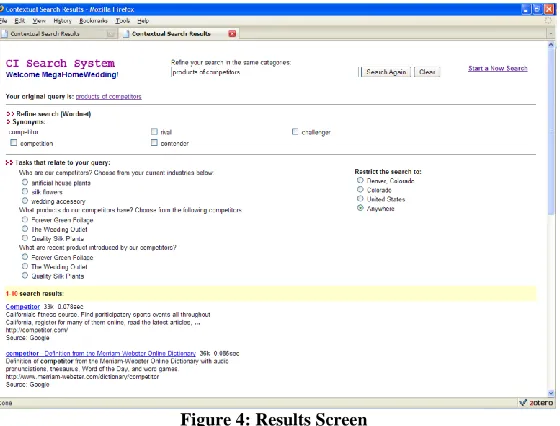Select Forever Green Foliage under competitor products
The height and width of the screenshot is (426, 560).
25,219
